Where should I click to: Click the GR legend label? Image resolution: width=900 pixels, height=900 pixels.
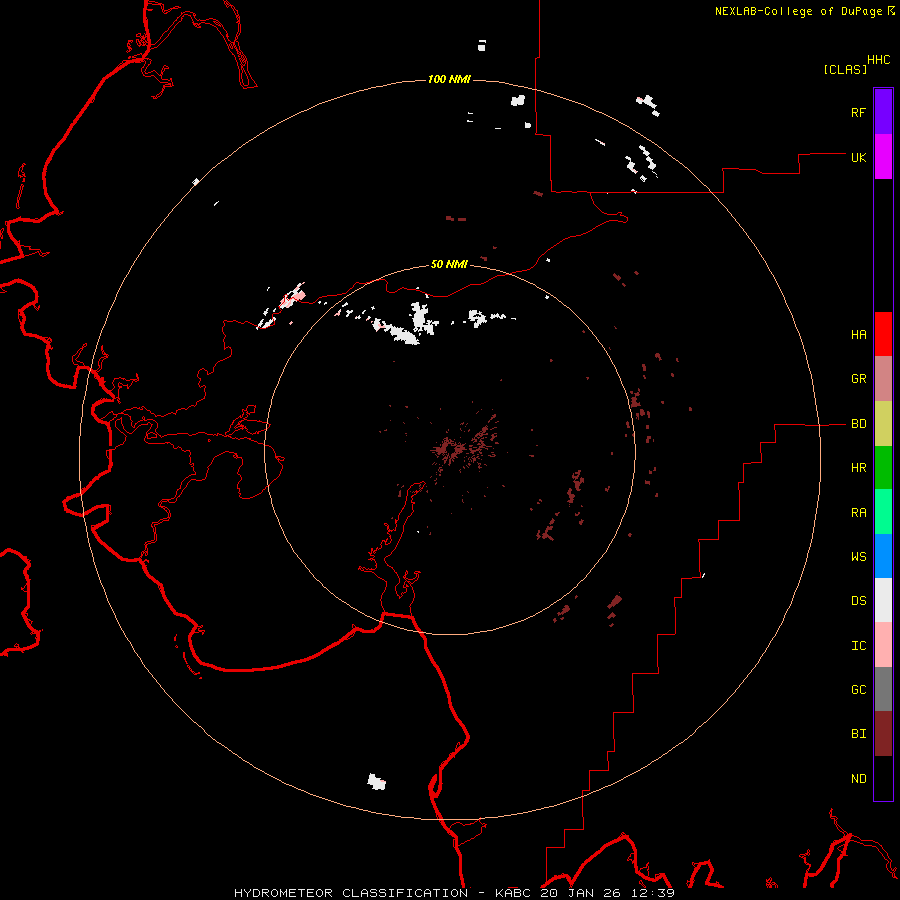click(858, 379)
